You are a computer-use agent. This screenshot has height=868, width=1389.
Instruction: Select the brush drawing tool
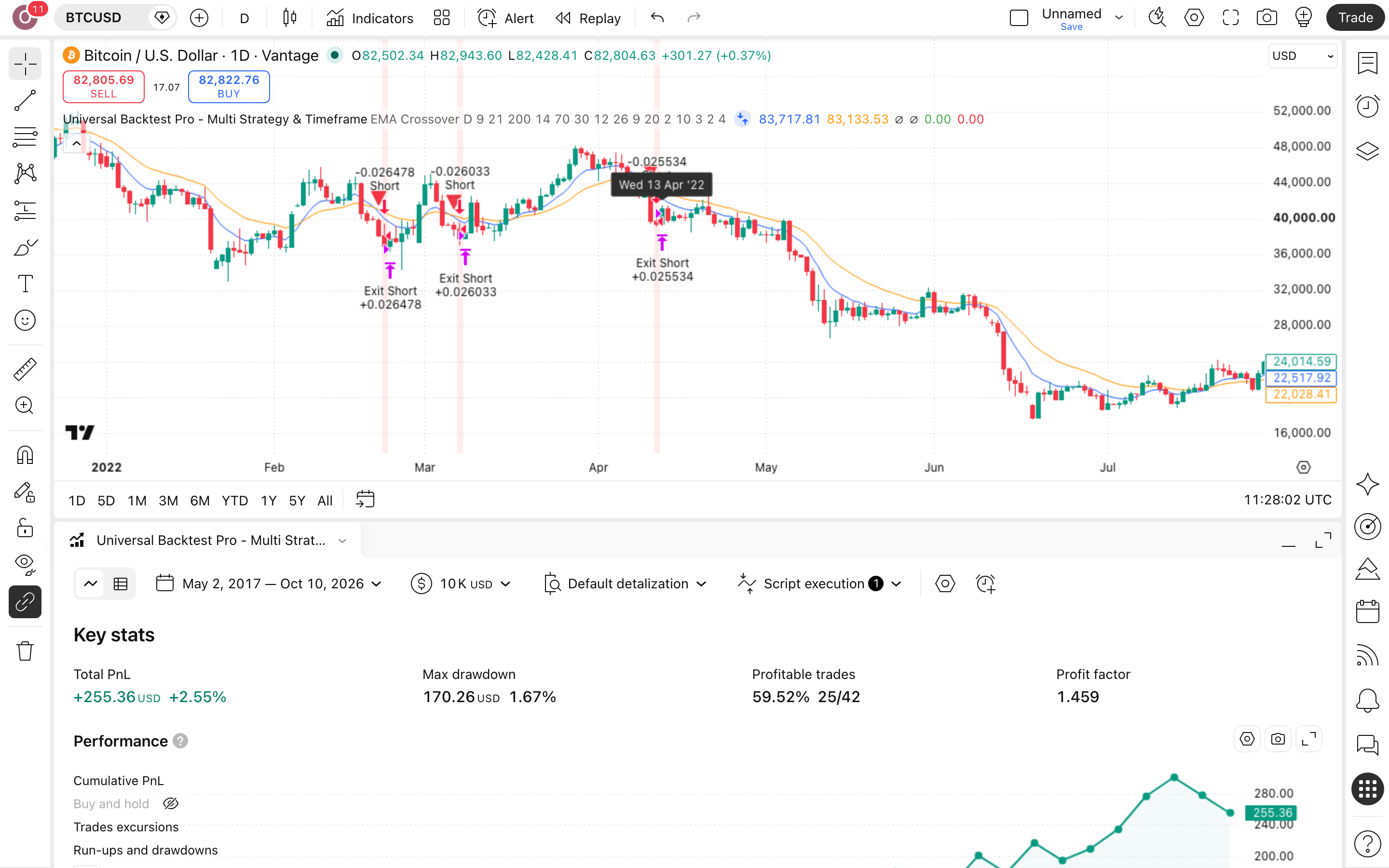(25, 247)
